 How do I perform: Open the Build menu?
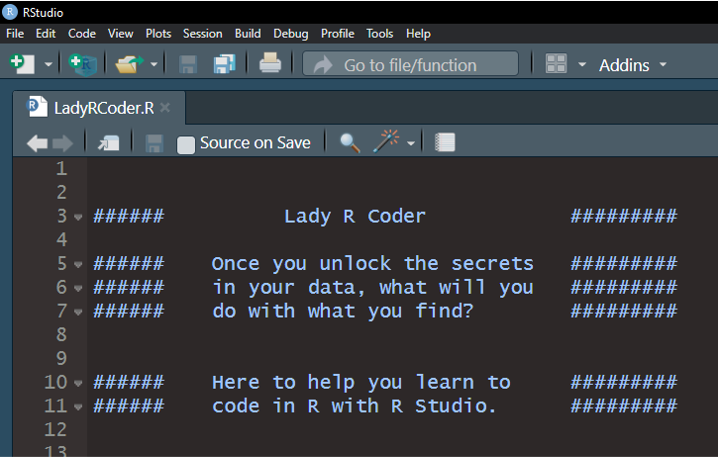248,33
